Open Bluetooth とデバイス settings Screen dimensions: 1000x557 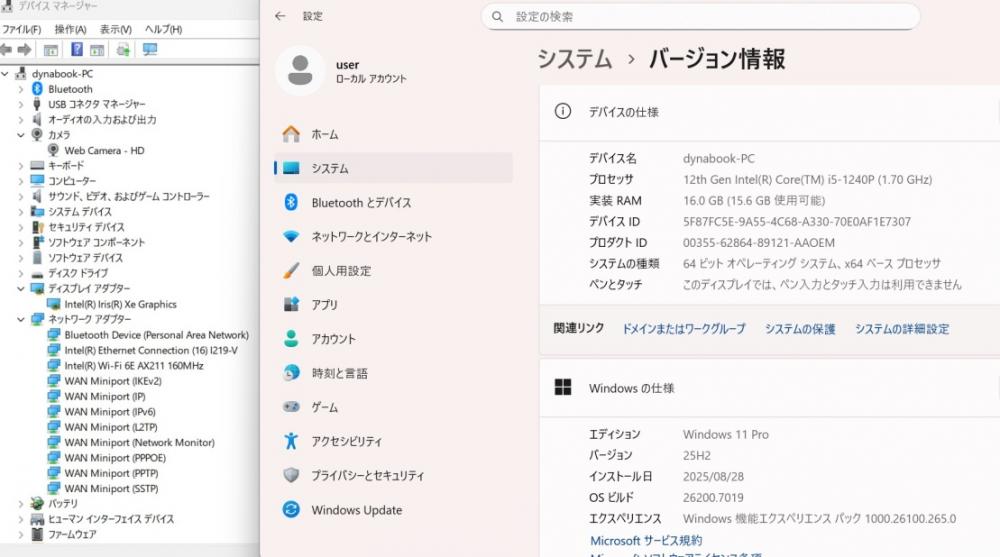393,202
